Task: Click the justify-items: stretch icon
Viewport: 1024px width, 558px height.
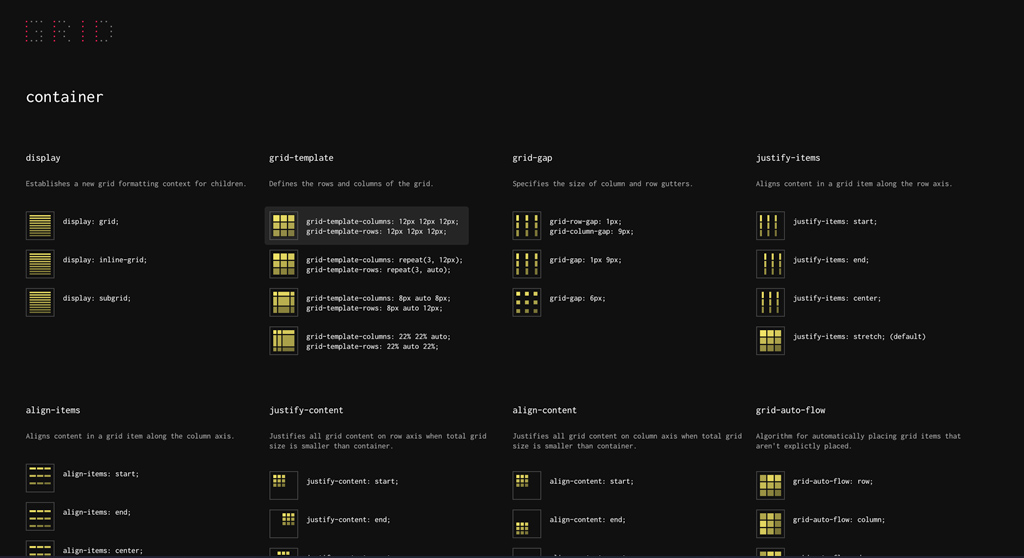Action: pyautogui.click(x=770, y=341)
